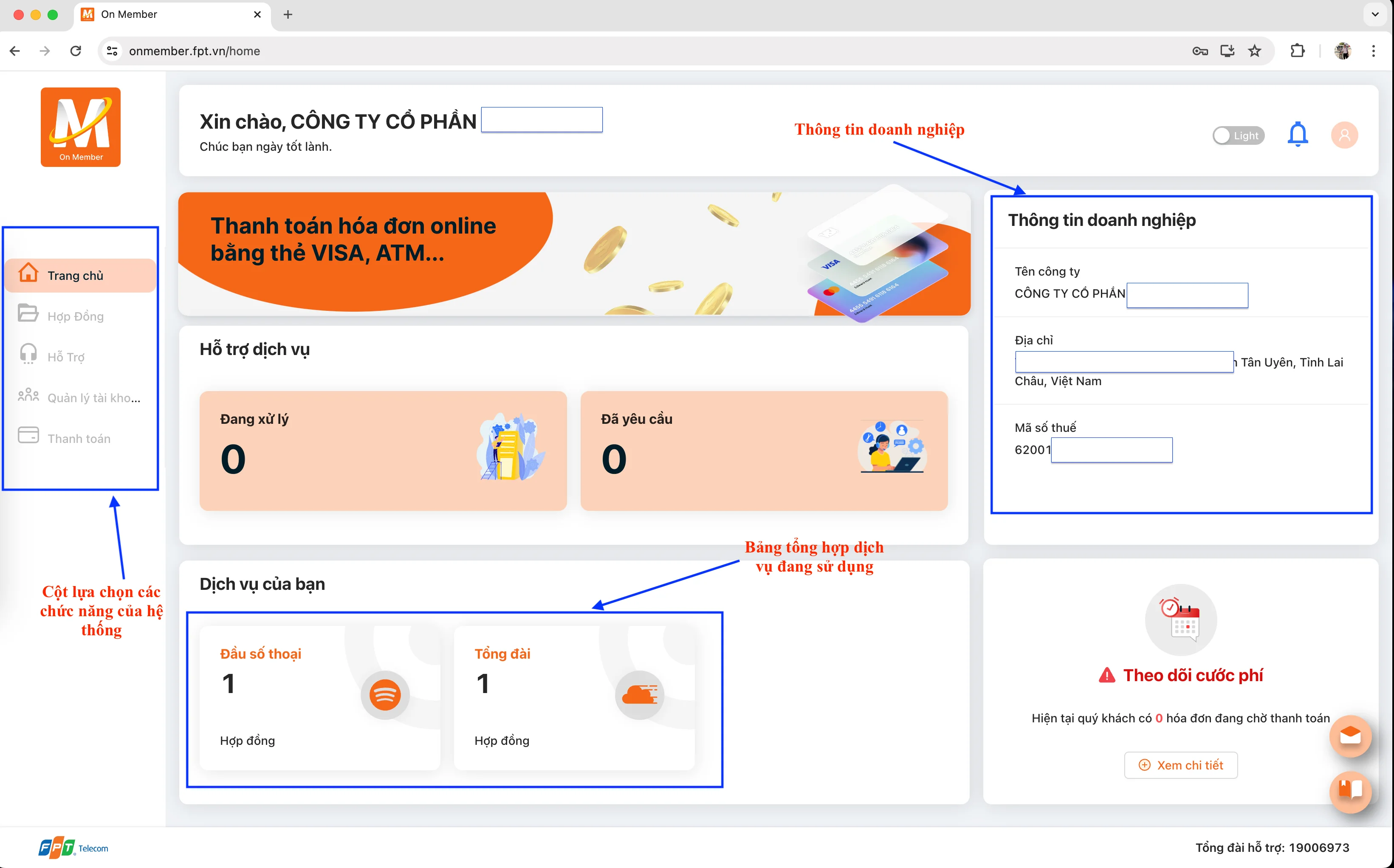Click the graduation cap floating icon
The width and height of the screenshot is (1394, 868).
1350,736
